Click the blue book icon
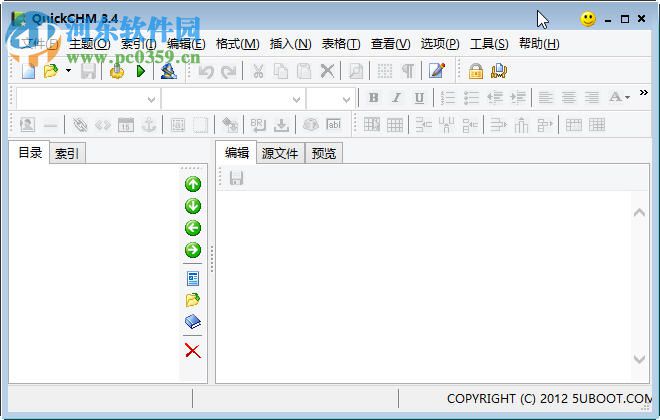The image size is (660, 420). click(193, 322)
